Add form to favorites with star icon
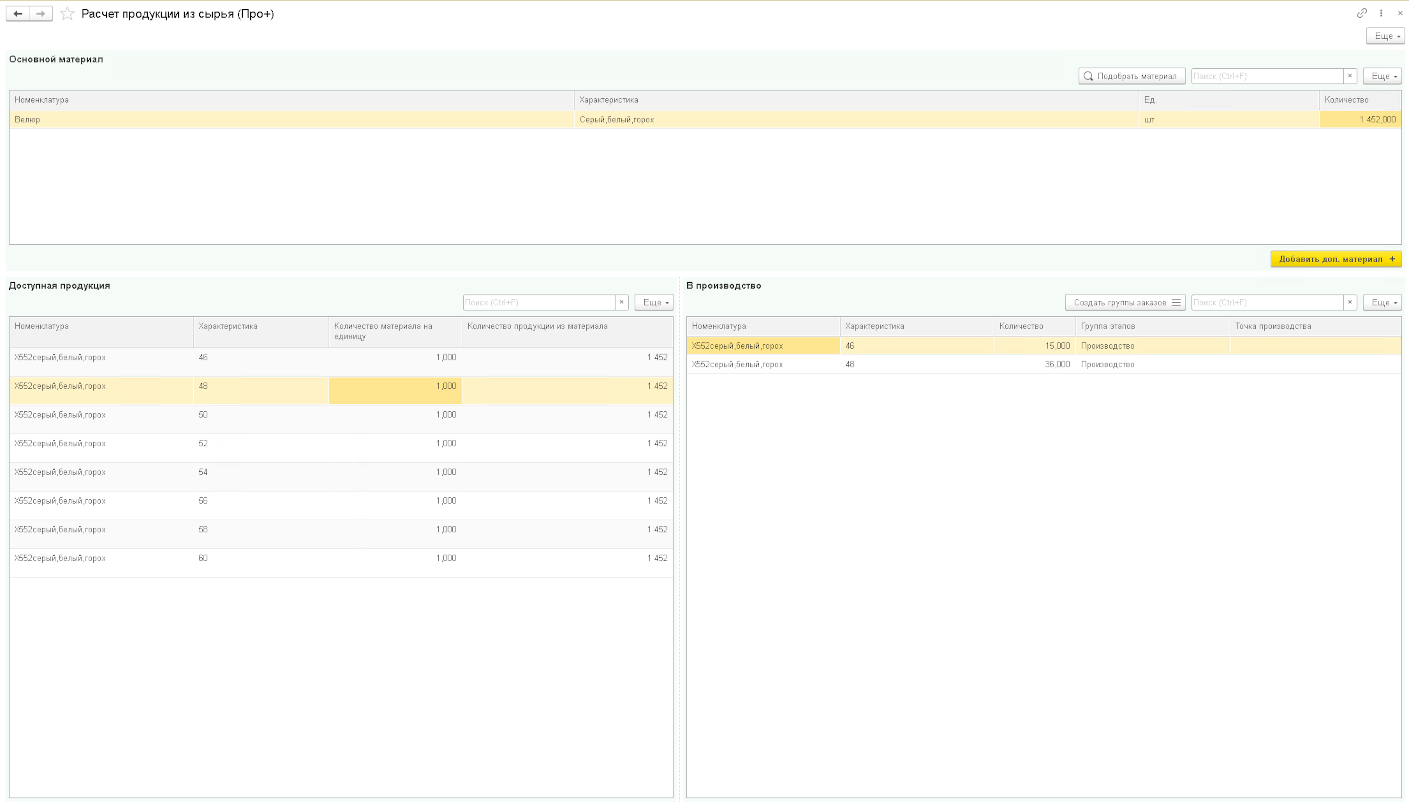 [x=67, y=14]
